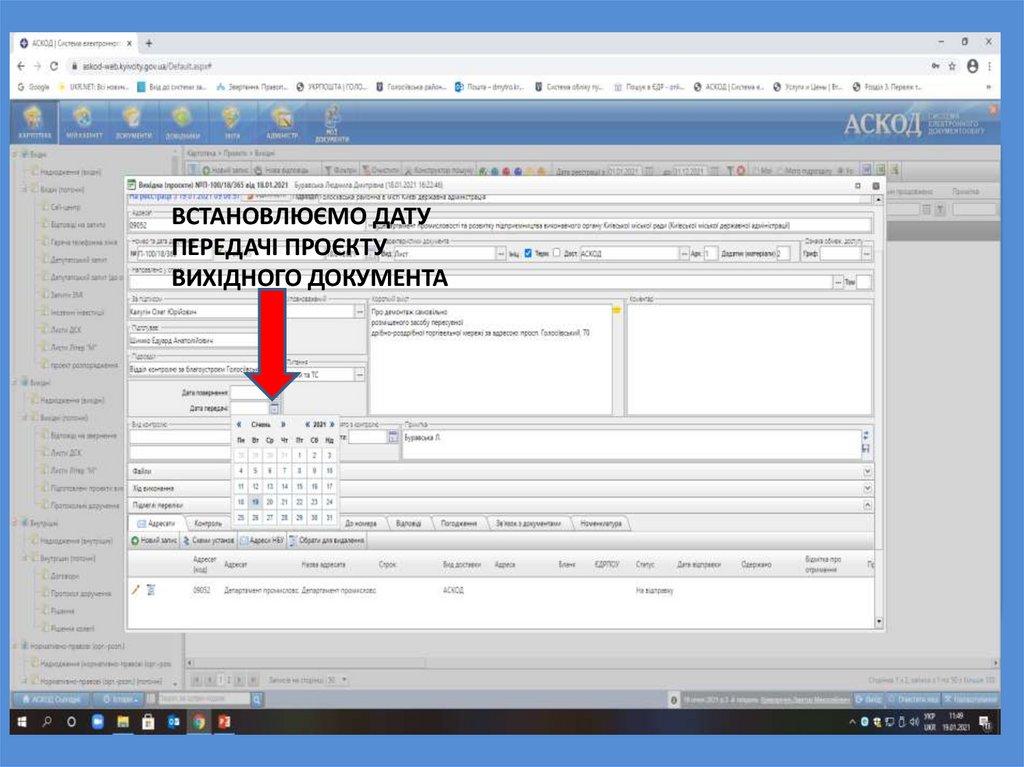Select day 19 in the calendar popup
This screenshot has height=767, width=1024.
255,502
